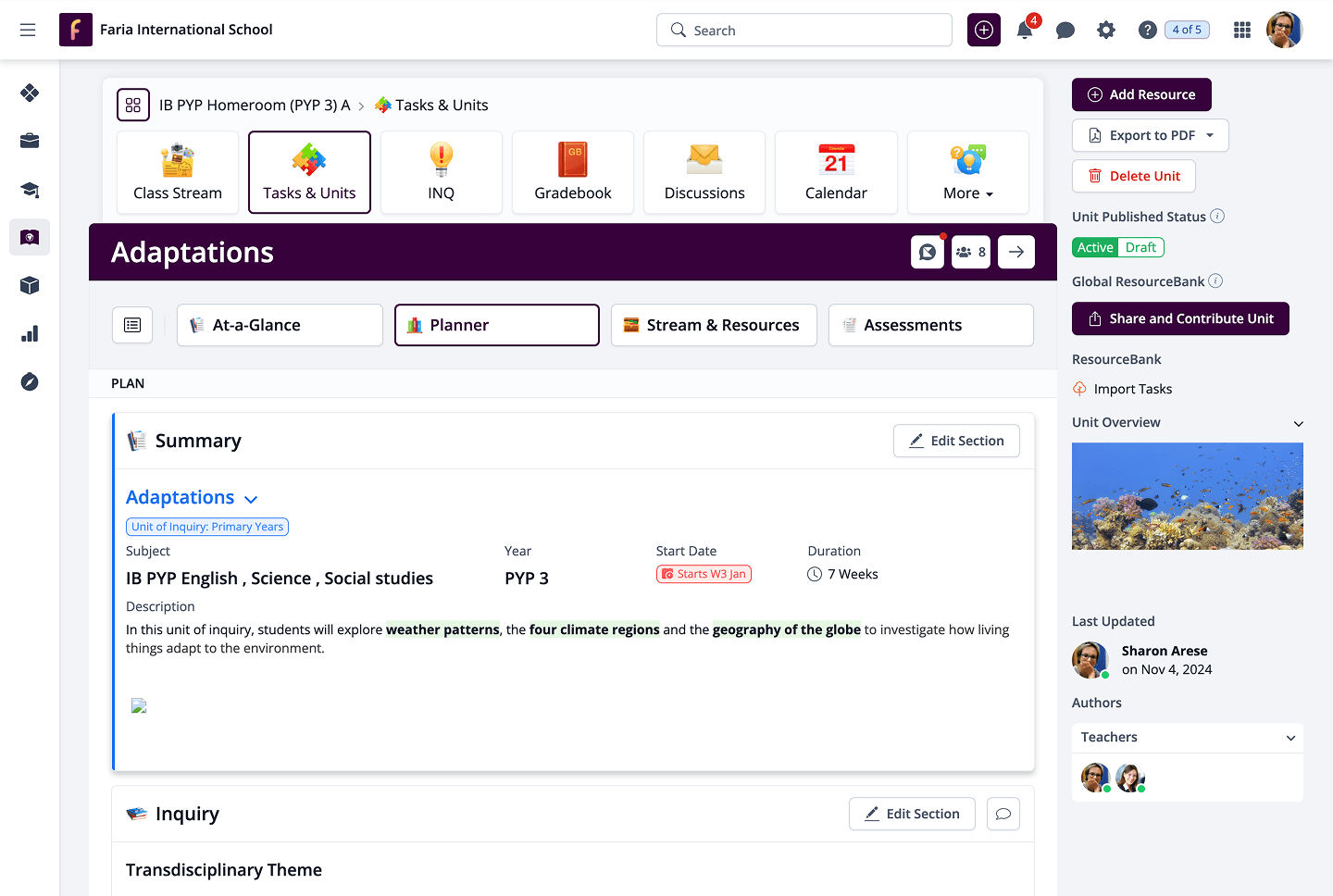
Task: Click the next unit arrow button
Action: pyautogui.click(x=1016, y=252)
